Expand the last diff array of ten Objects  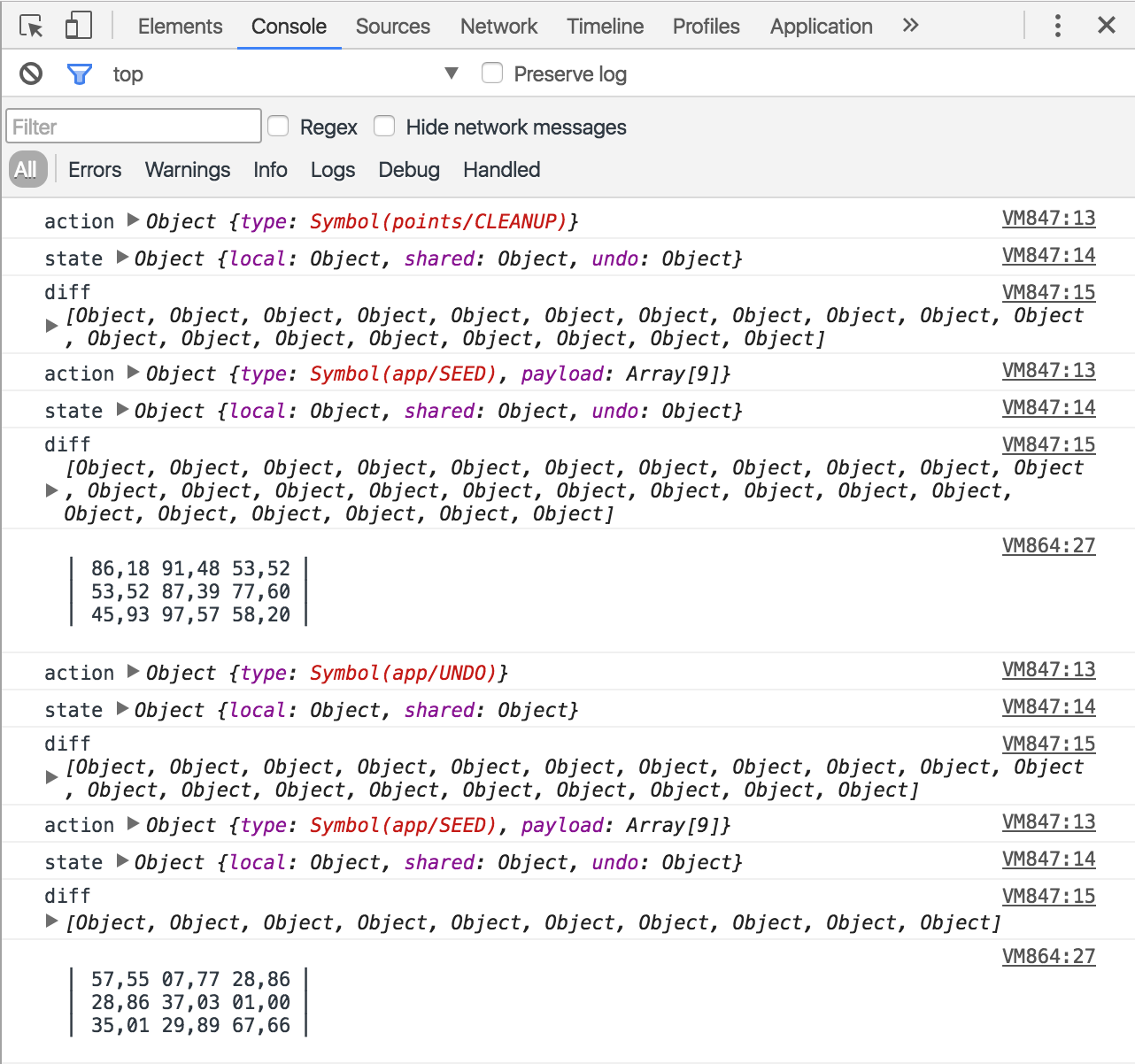(x=52, y=921)
